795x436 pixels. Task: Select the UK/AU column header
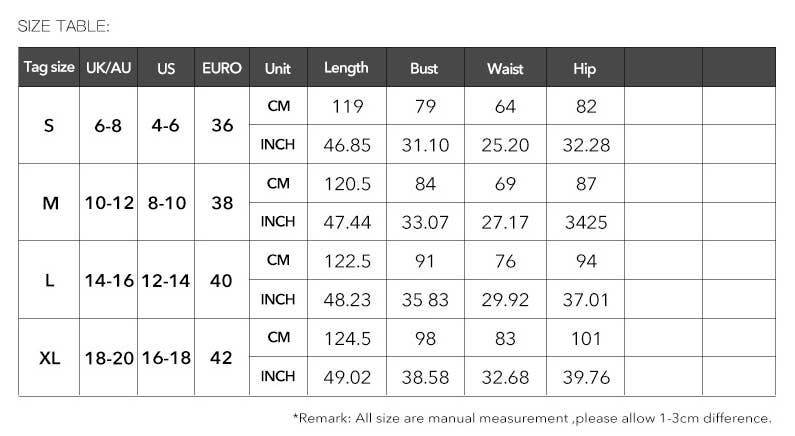108,68
